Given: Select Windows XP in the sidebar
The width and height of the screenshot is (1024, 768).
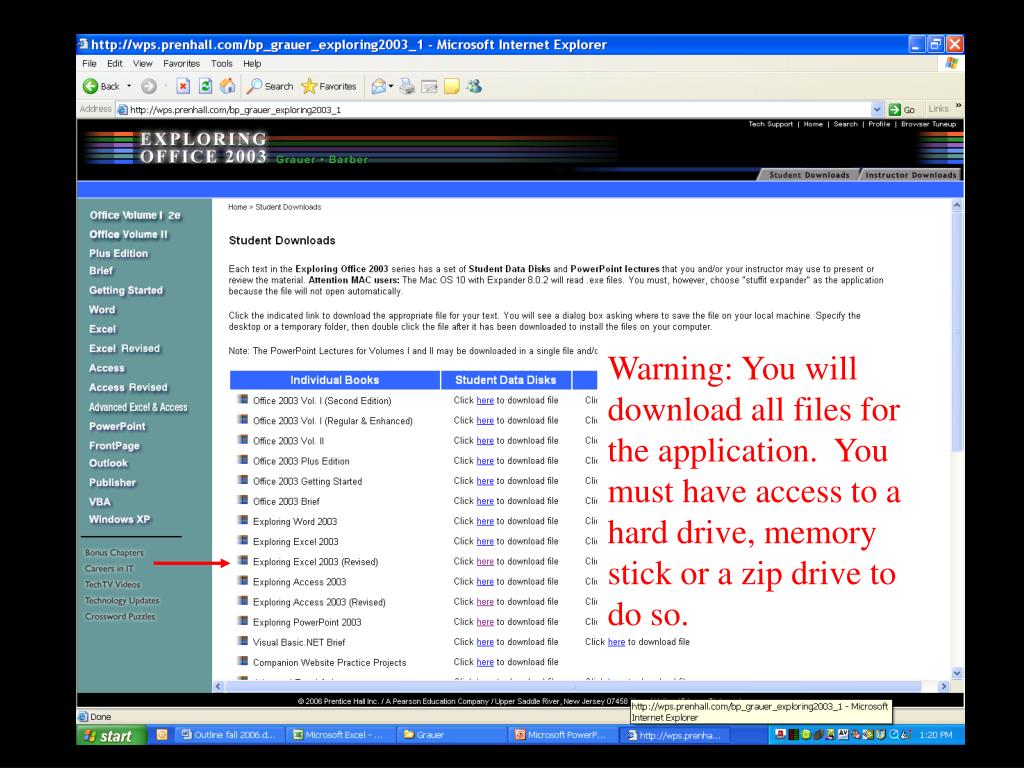Looking at the screenshot, I should tap(120, 519).
